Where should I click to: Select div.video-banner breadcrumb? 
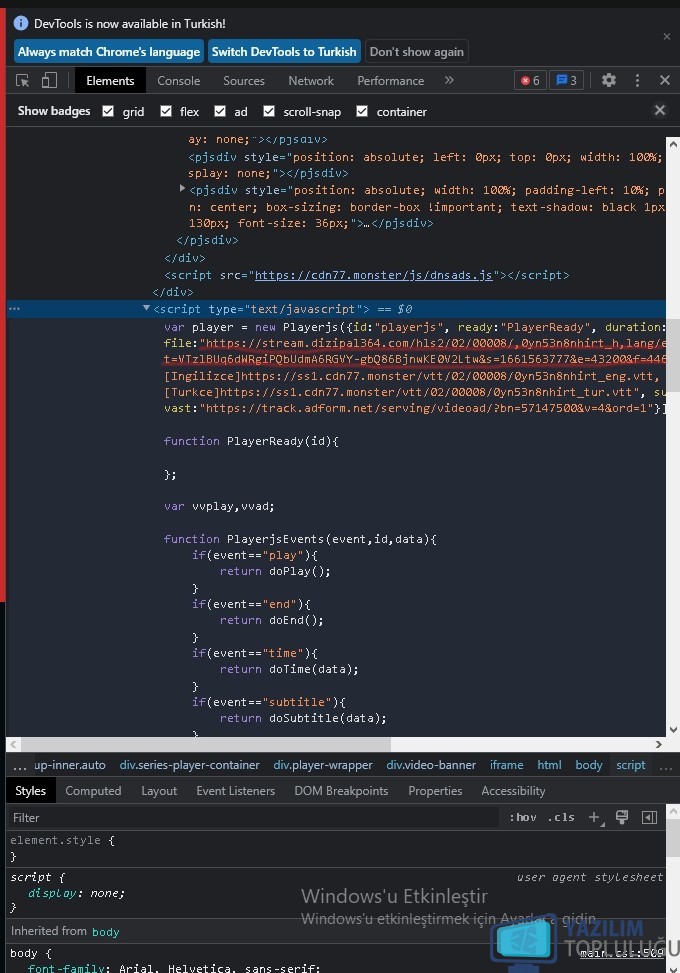click(x=431, y=765)
